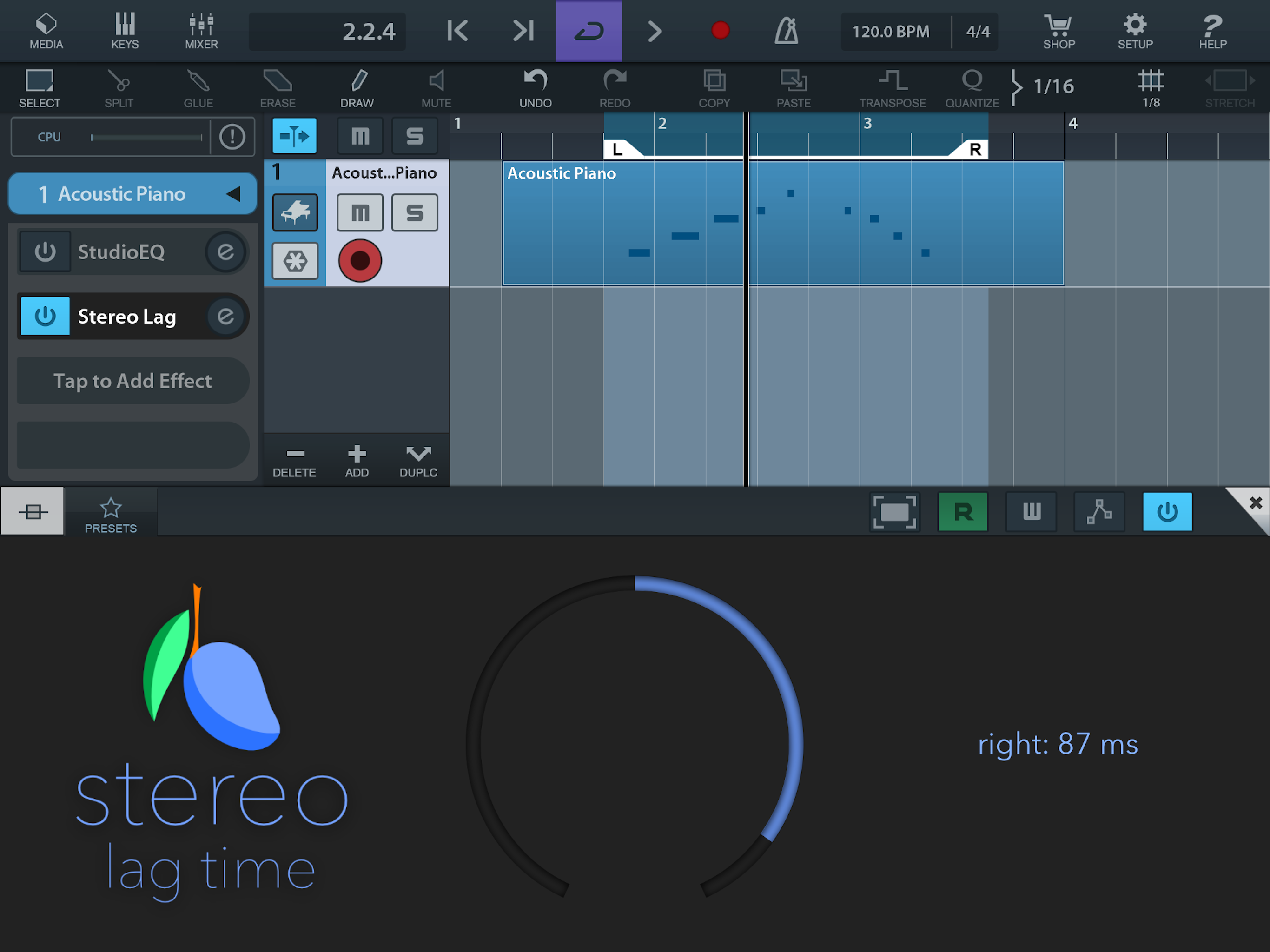Open the Mixer tab

201,31
